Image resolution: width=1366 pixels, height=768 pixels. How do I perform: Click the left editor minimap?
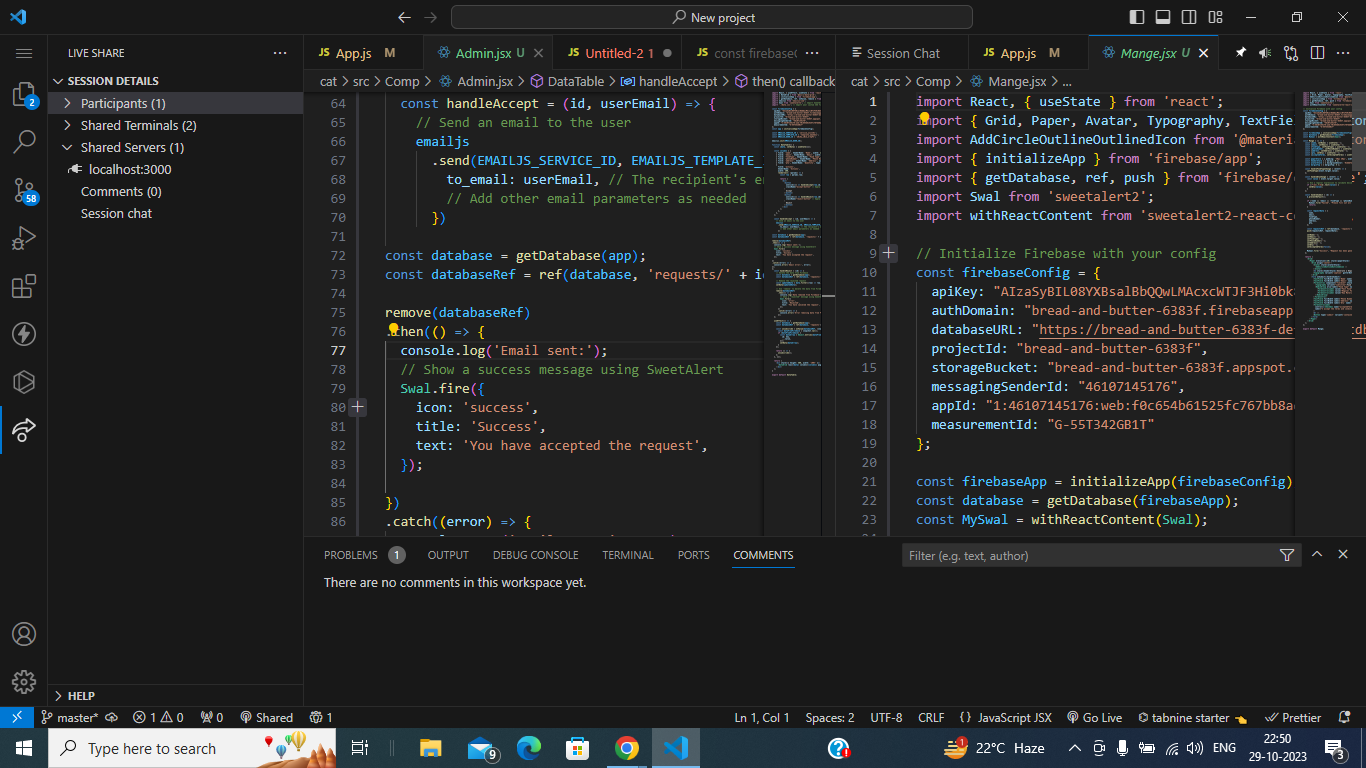coord(795,240)
